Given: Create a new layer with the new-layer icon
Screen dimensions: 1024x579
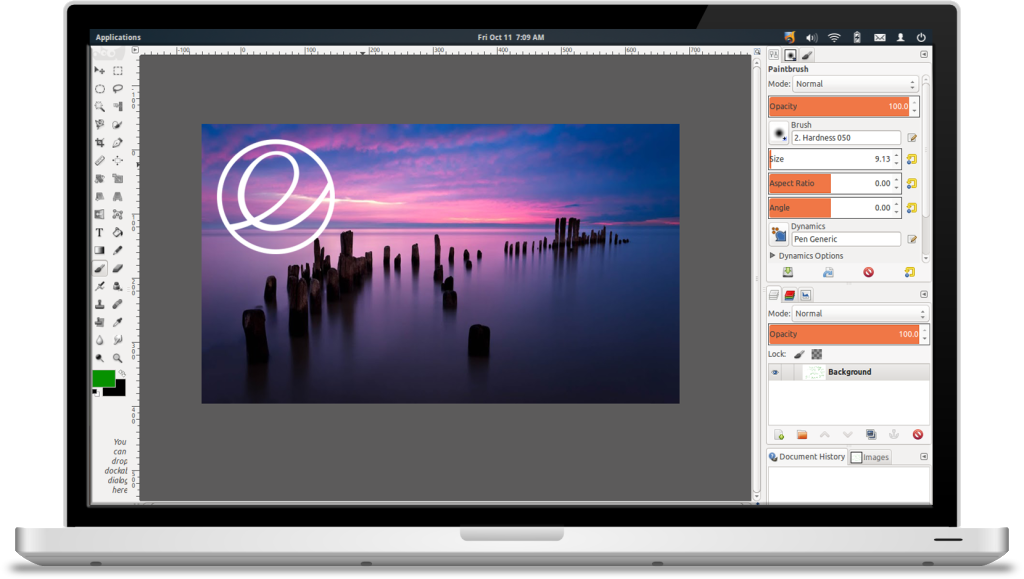Looking at the screenshot, I should (779, 435).
